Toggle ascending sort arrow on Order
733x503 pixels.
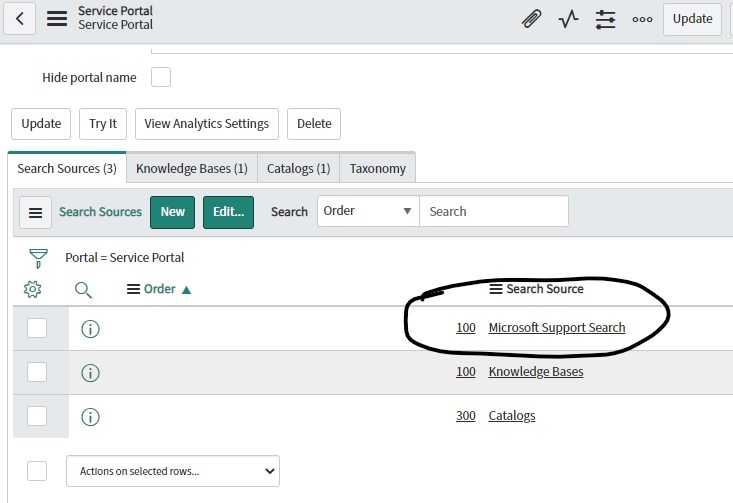pyautogui.click(x=186, y=290)
